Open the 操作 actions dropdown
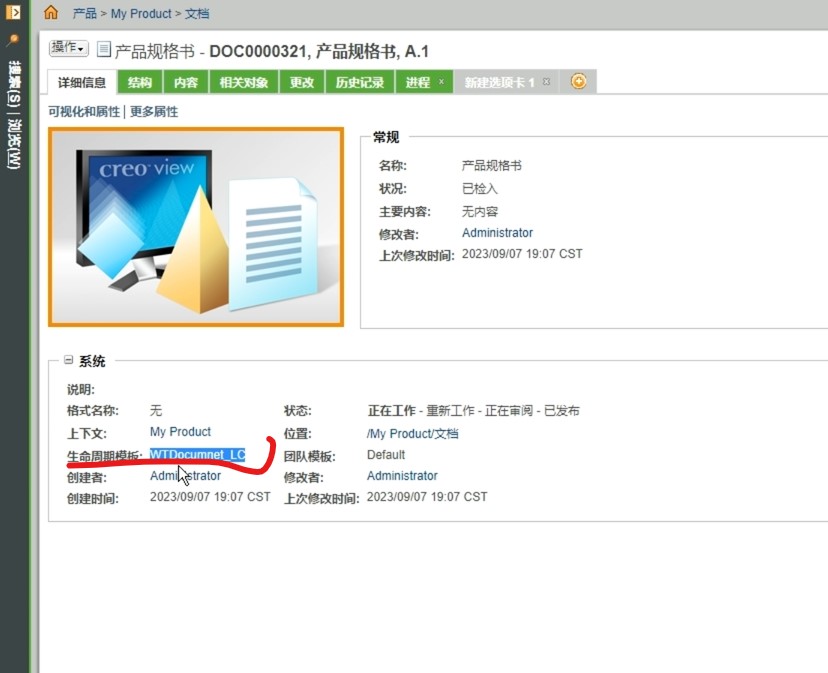The height and width of the screenshot is (673, 828). coord(69,48)
